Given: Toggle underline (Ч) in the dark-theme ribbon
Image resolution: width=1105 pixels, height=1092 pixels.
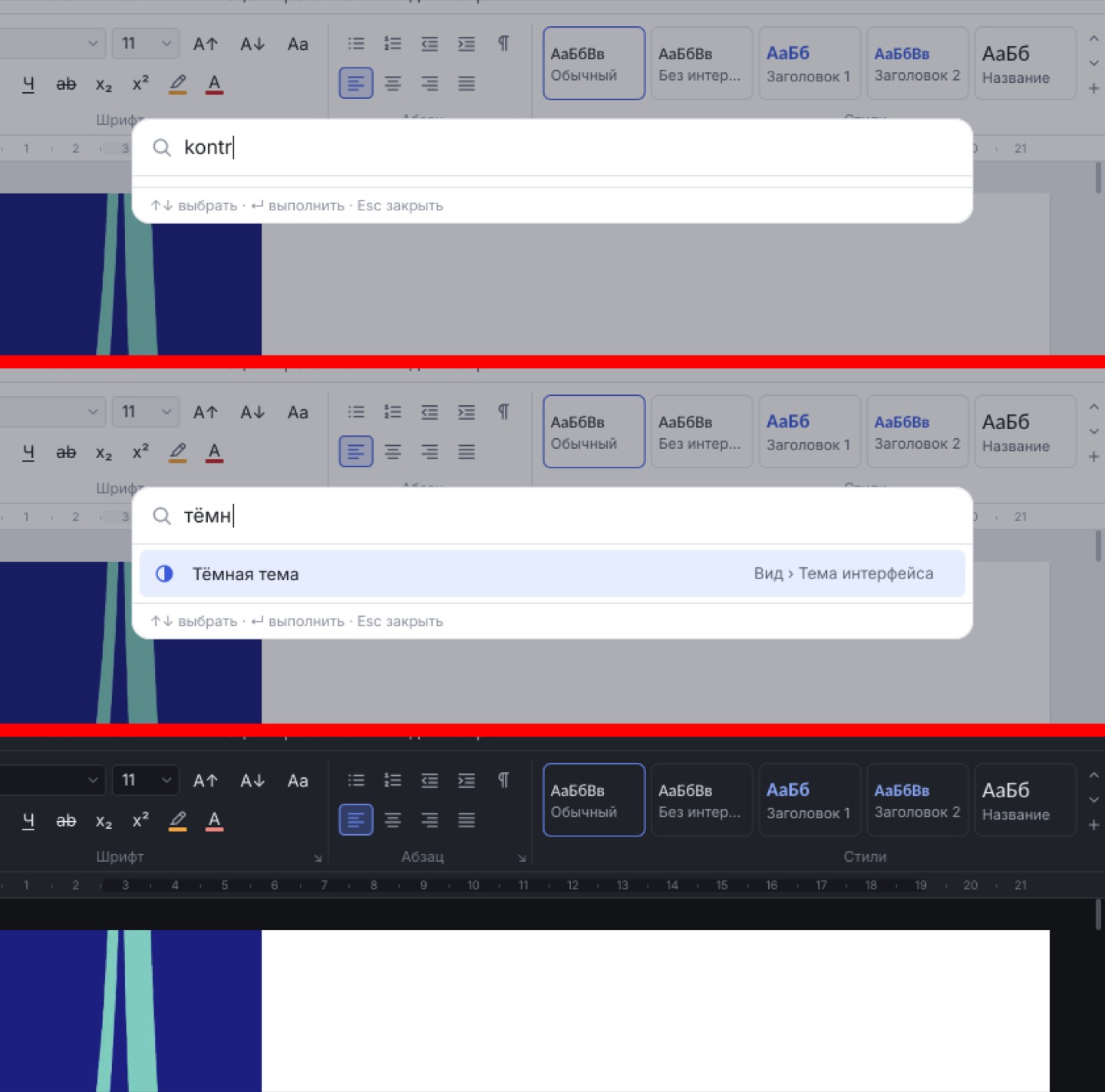Looking at the screenshot, I should pos(28,820).
